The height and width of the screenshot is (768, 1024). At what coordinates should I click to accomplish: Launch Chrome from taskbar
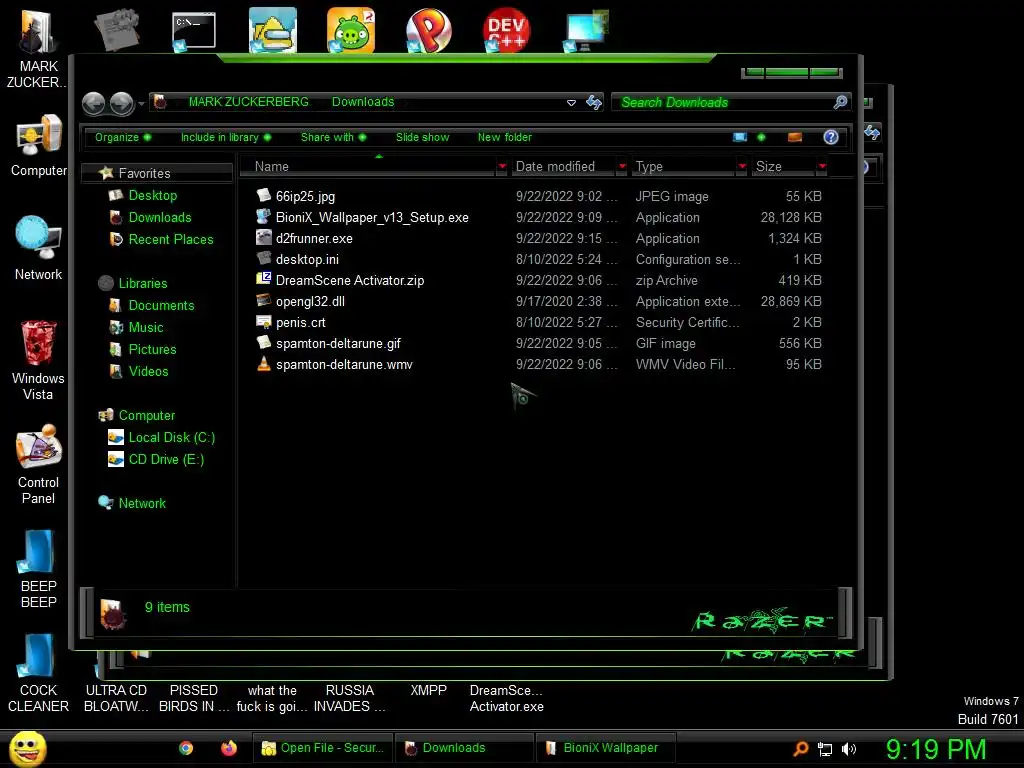point(186,748)
